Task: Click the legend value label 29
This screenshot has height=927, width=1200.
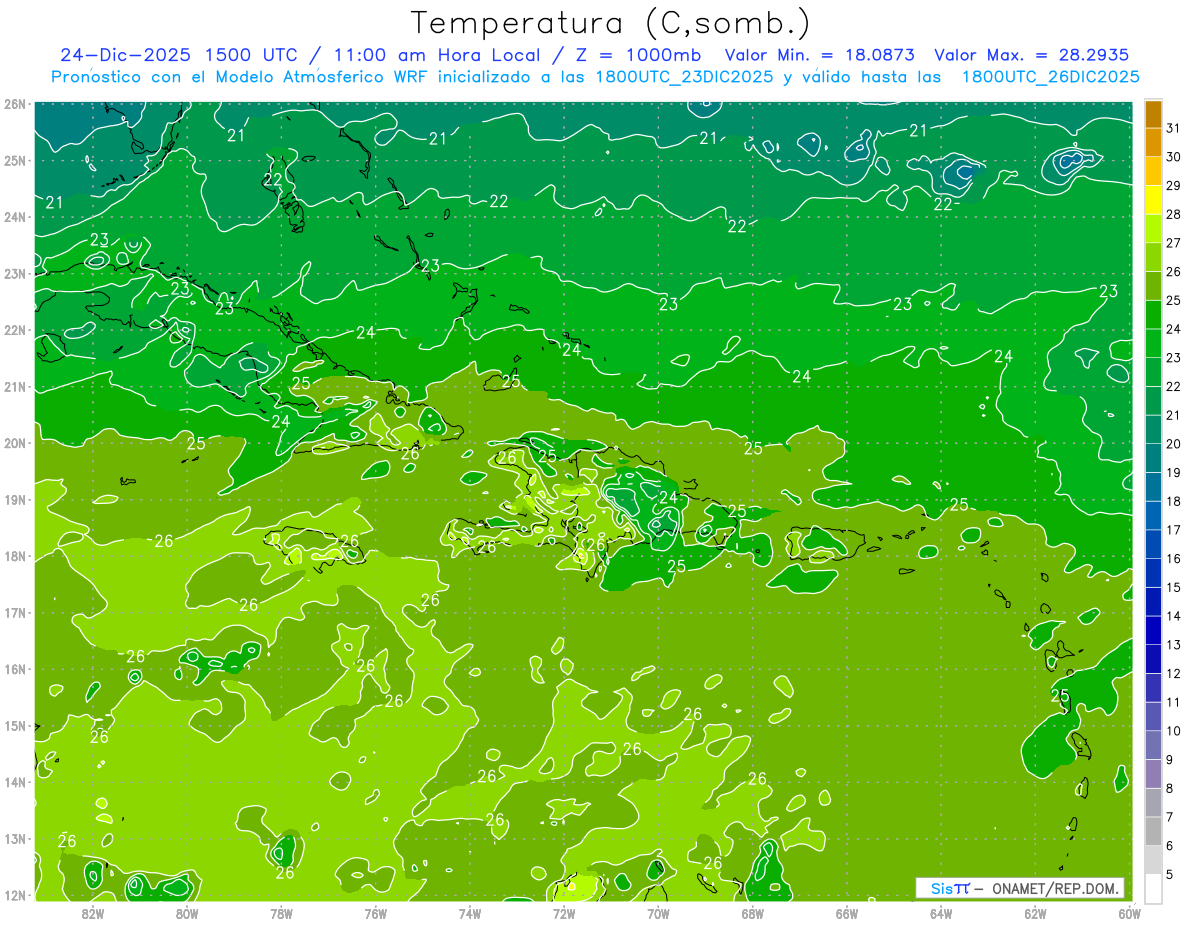Action: (x=1173, y=185)
